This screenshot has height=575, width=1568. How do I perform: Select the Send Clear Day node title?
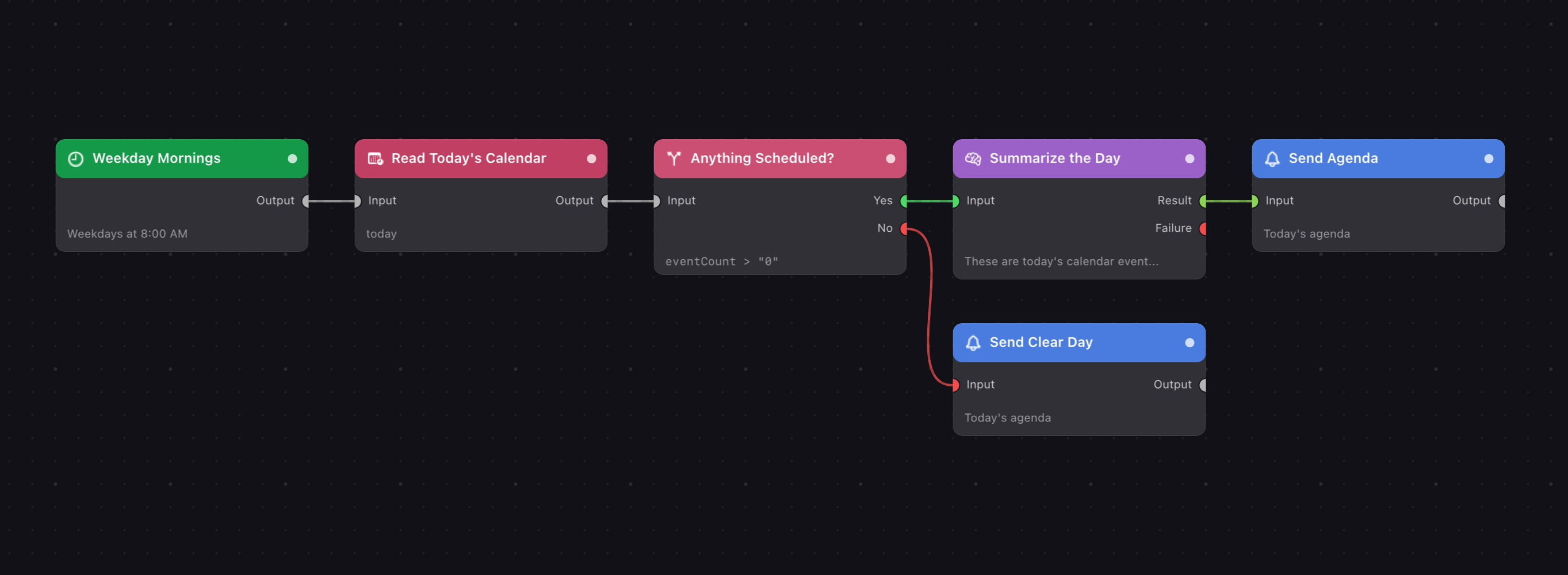pyautogui.click(x=1041, y=342)
